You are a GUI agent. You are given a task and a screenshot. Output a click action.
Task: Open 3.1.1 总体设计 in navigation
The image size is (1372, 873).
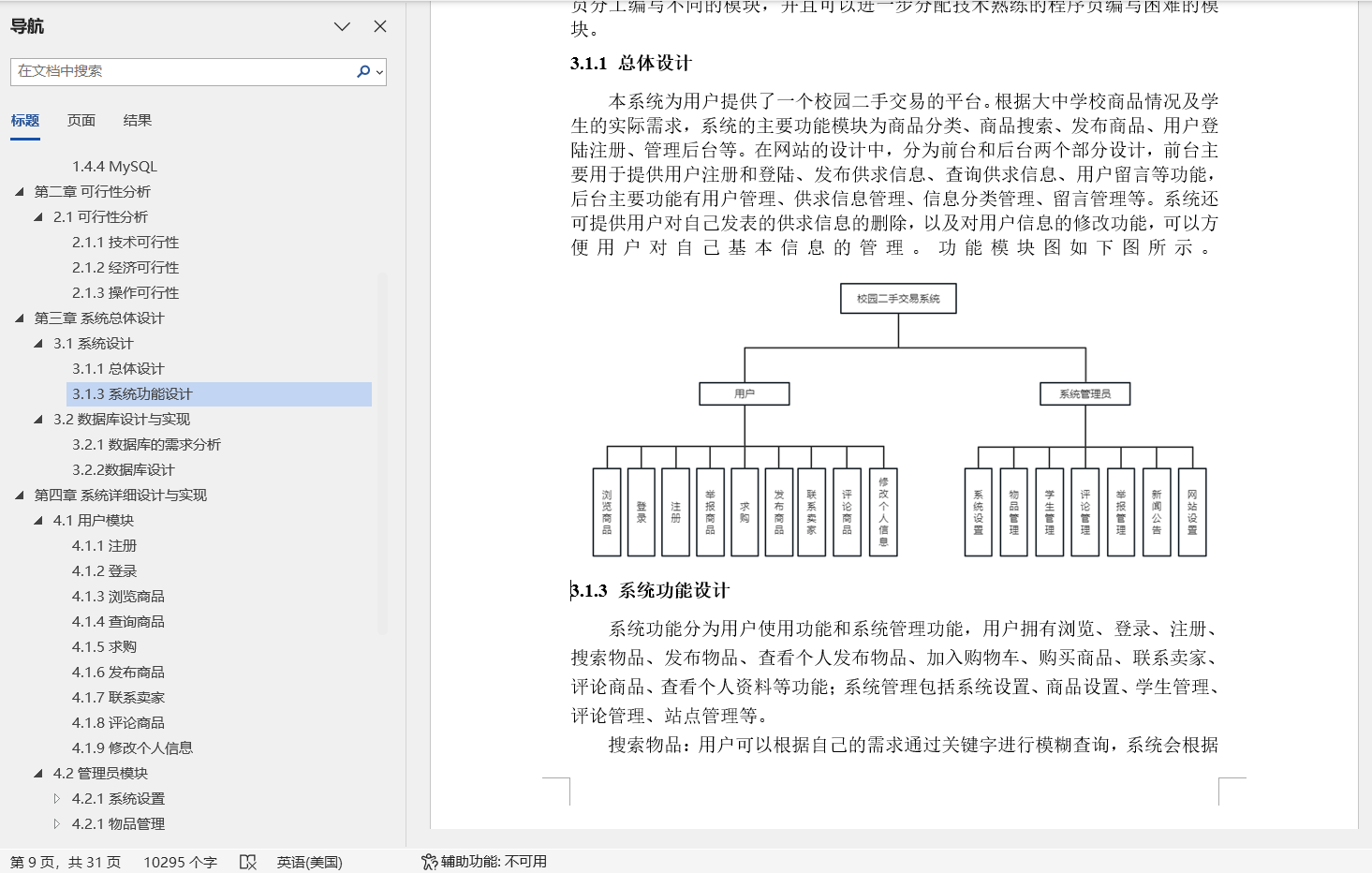(x=118, y=369)
